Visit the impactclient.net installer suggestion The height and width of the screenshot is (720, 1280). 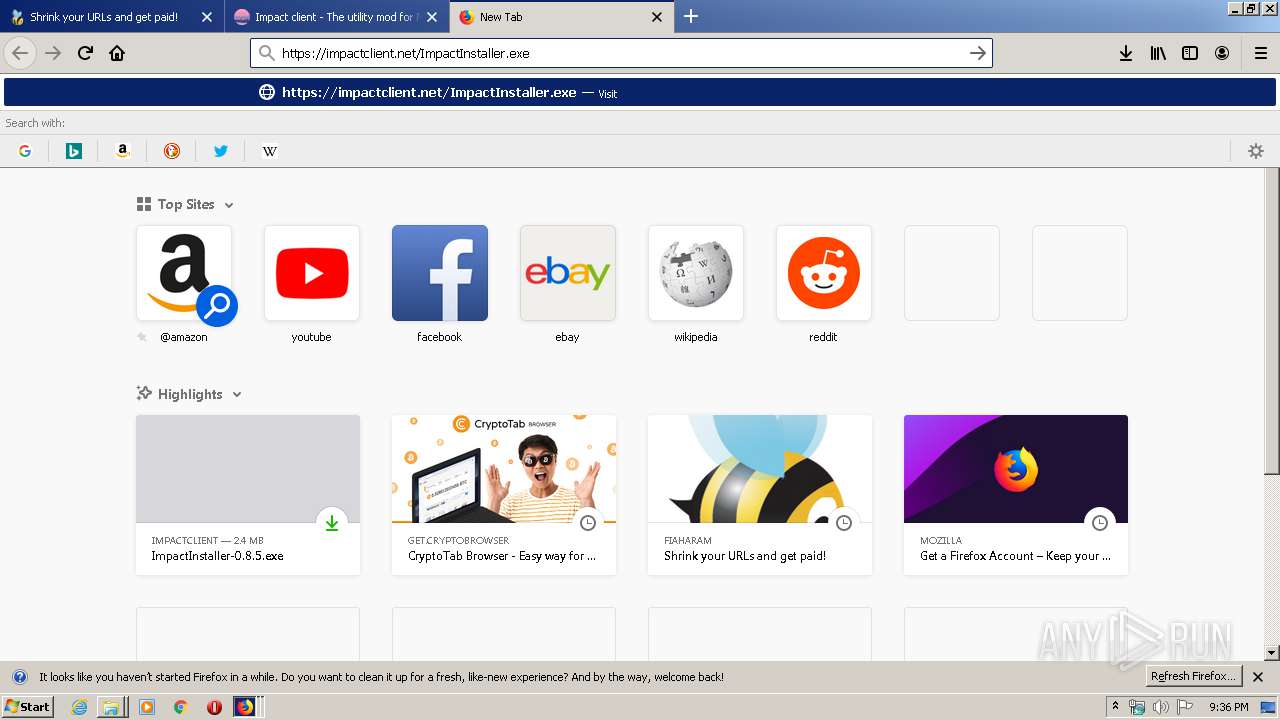pyautogui.click(x=640, y=92)
